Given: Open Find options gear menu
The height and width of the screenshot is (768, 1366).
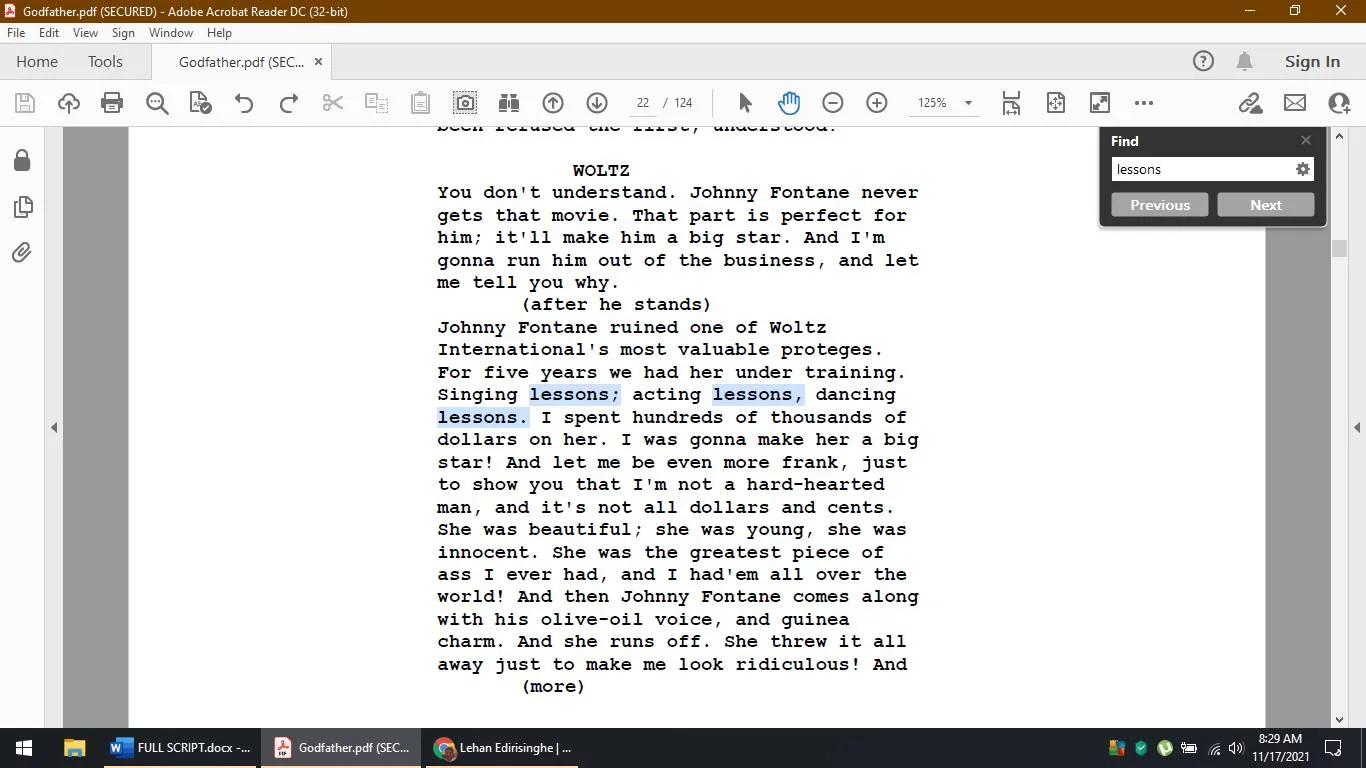Looking at the screenshot, I should pos(1303,170).
